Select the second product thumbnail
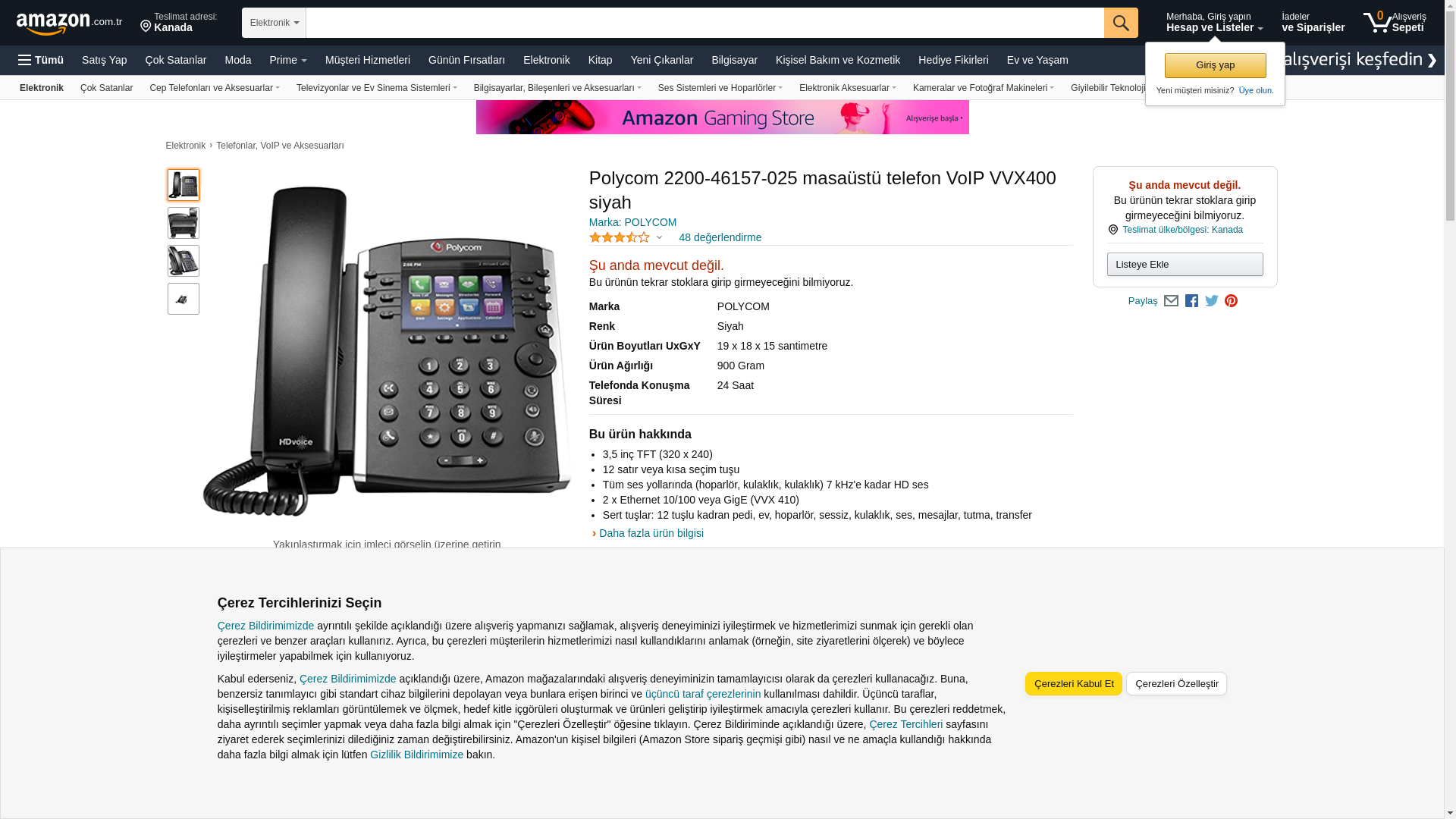The image size is (1456, 819). pos(184,223)
